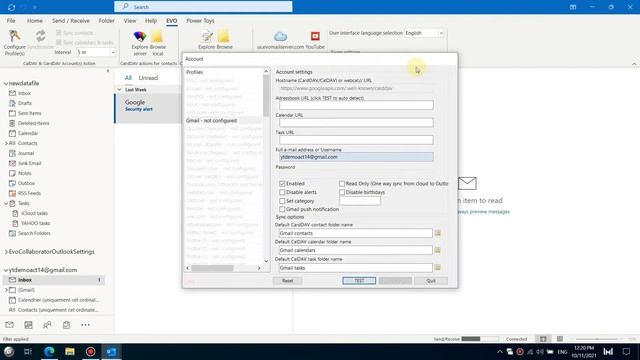The height and width of the screenshot is (360, 640).
Task: Click the red recorder taskbar icon
Action: (91, 351)
